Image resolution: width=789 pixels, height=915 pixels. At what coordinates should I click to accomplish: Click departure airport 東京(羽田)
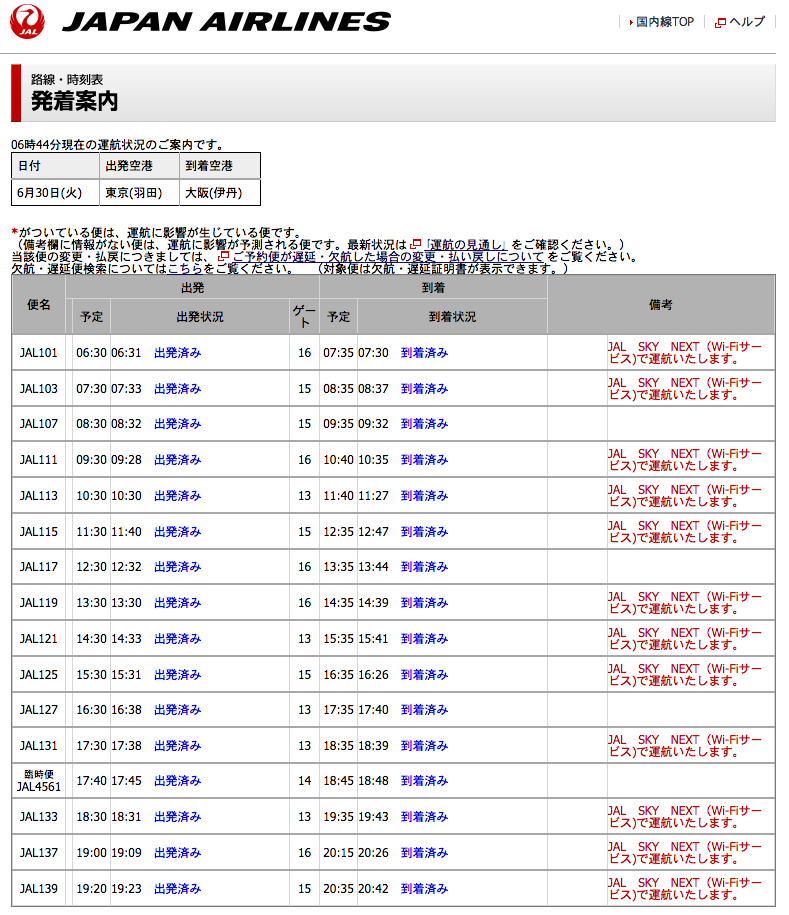[x=139, y=193]
